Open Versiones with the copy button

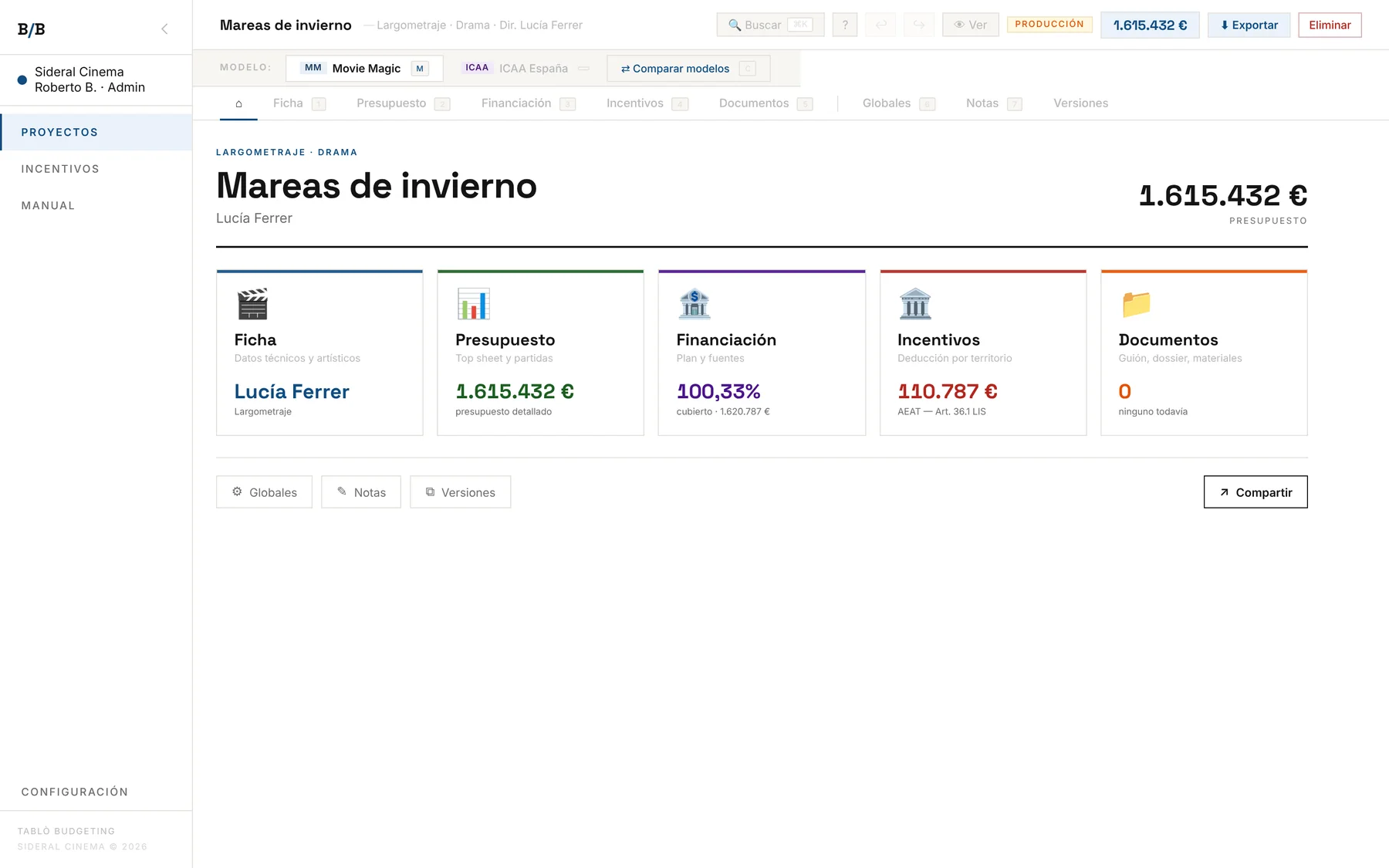point(460,492)
